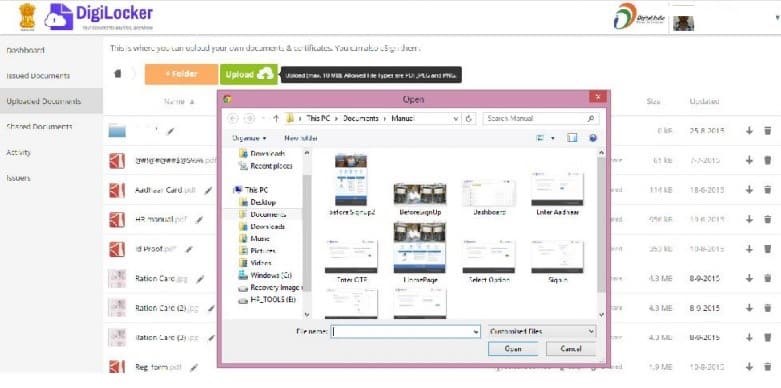The width and height of the screenshot is (781, 388).
Task: Select Music in navigation tree
Action: (x=255, y=239)
